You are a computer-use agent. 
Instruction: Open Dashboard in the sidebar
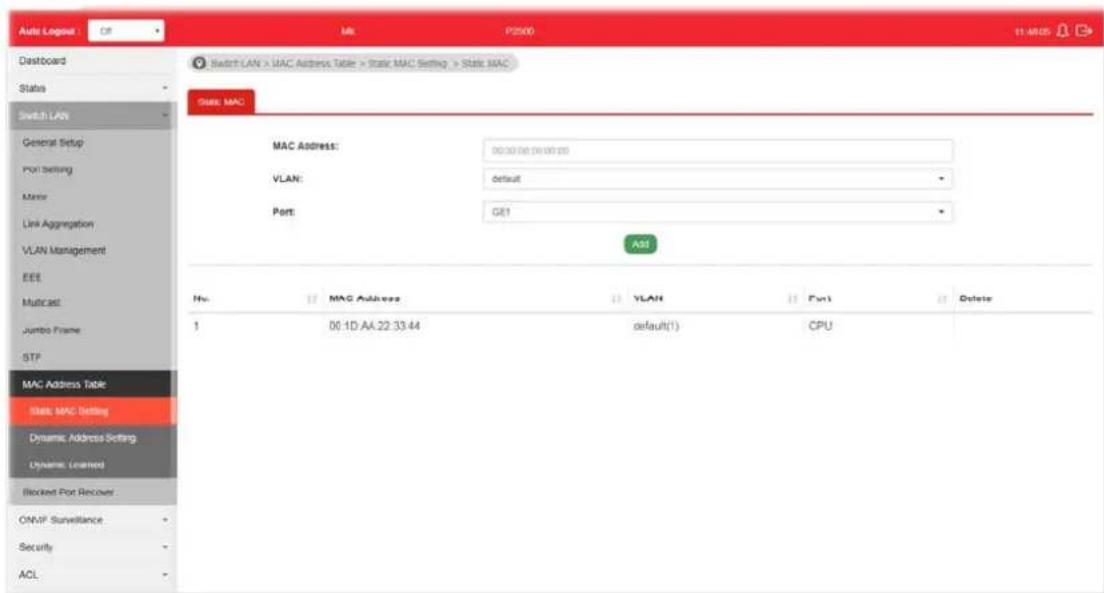42,61
